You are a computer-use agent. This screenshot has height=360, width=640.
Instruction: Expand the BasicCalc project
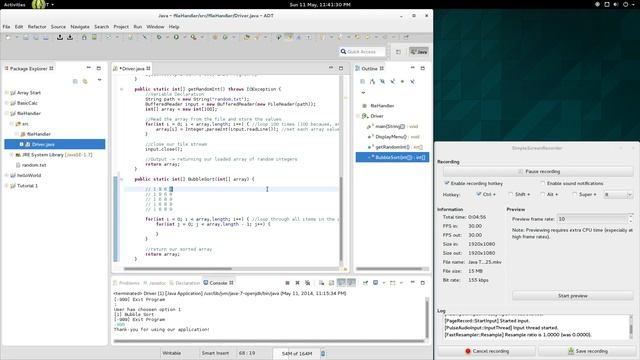pyautogui.click(x=7, y=103)
